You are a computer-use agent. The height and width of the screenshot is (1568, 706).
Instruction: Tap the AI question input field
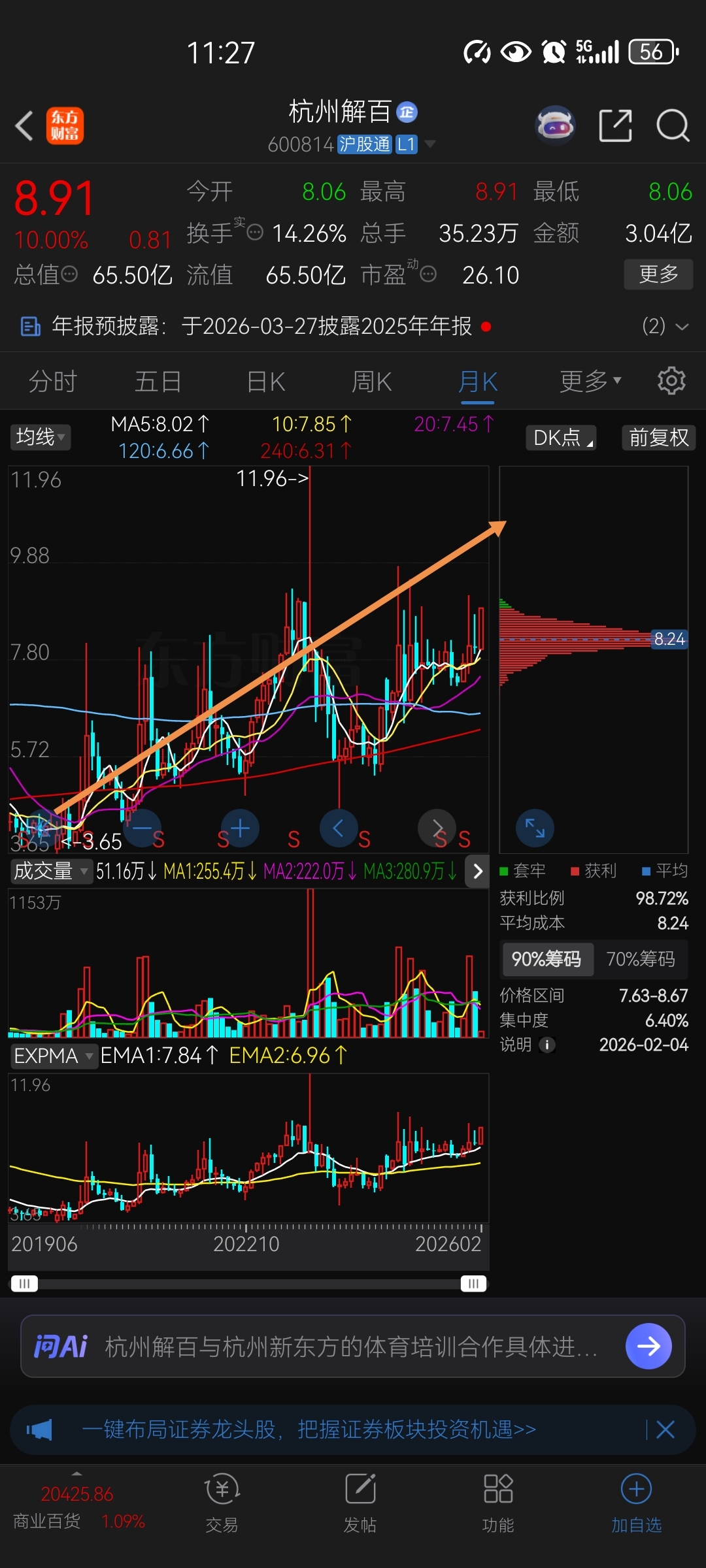click(353, 1346)
